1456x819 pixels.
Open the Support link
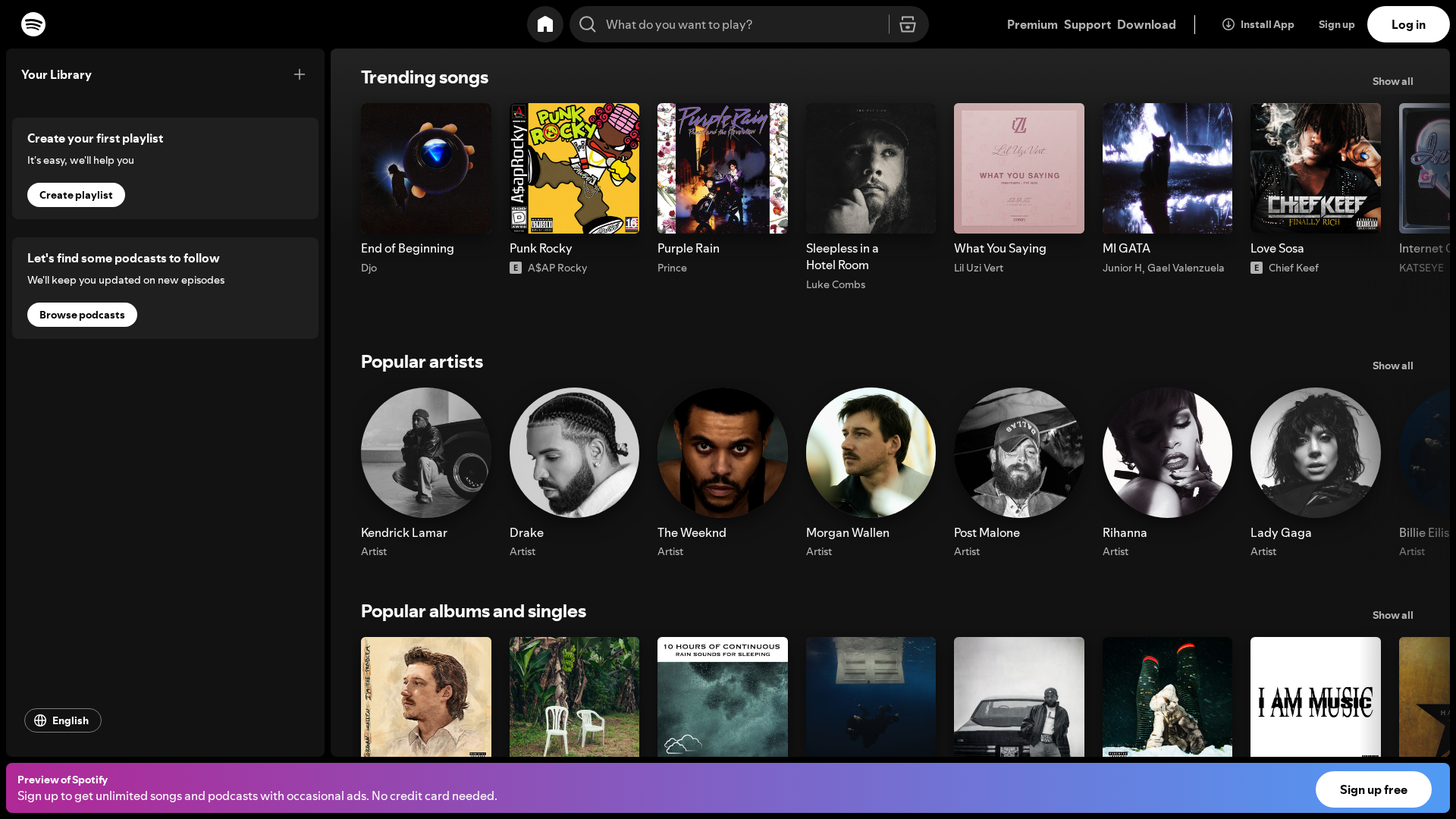click(x=1087, y=24)
